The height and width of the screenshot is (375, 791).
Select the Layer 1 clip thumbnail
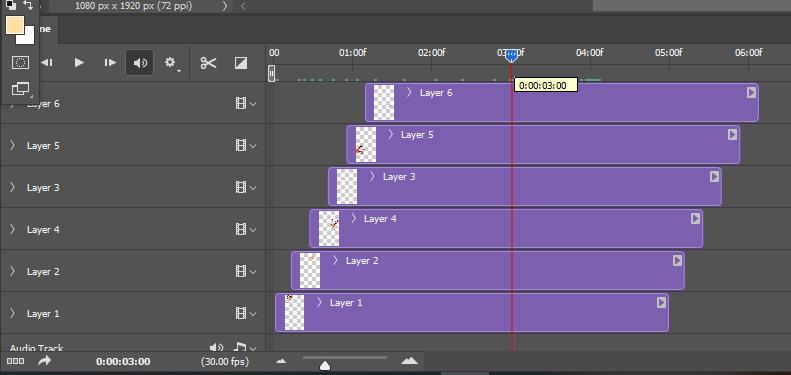(x=295, y=312)
